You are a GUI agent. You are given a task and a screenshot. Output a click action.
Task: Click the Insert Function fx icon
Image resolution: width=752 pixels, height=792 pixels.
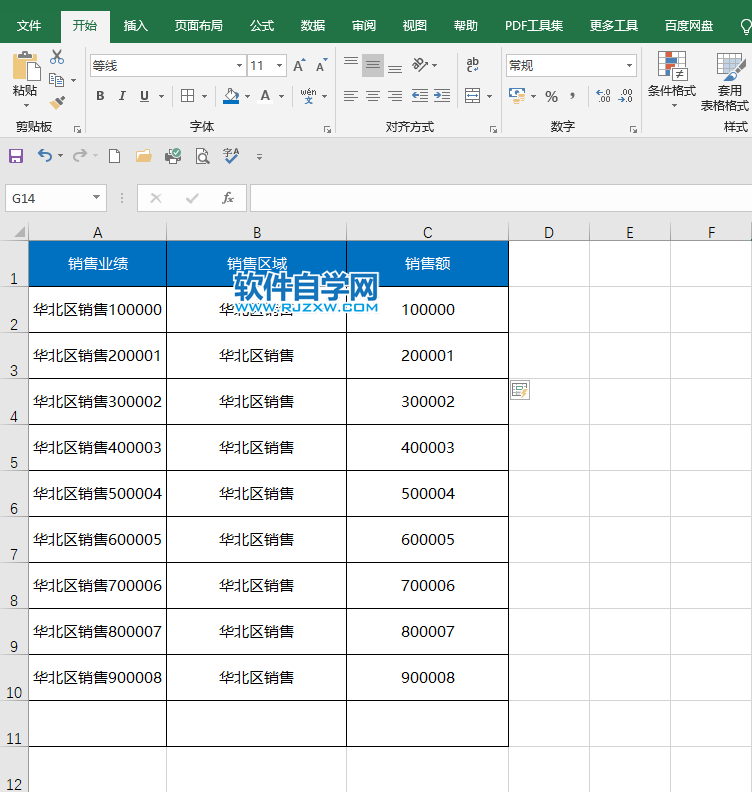(228, 198)
